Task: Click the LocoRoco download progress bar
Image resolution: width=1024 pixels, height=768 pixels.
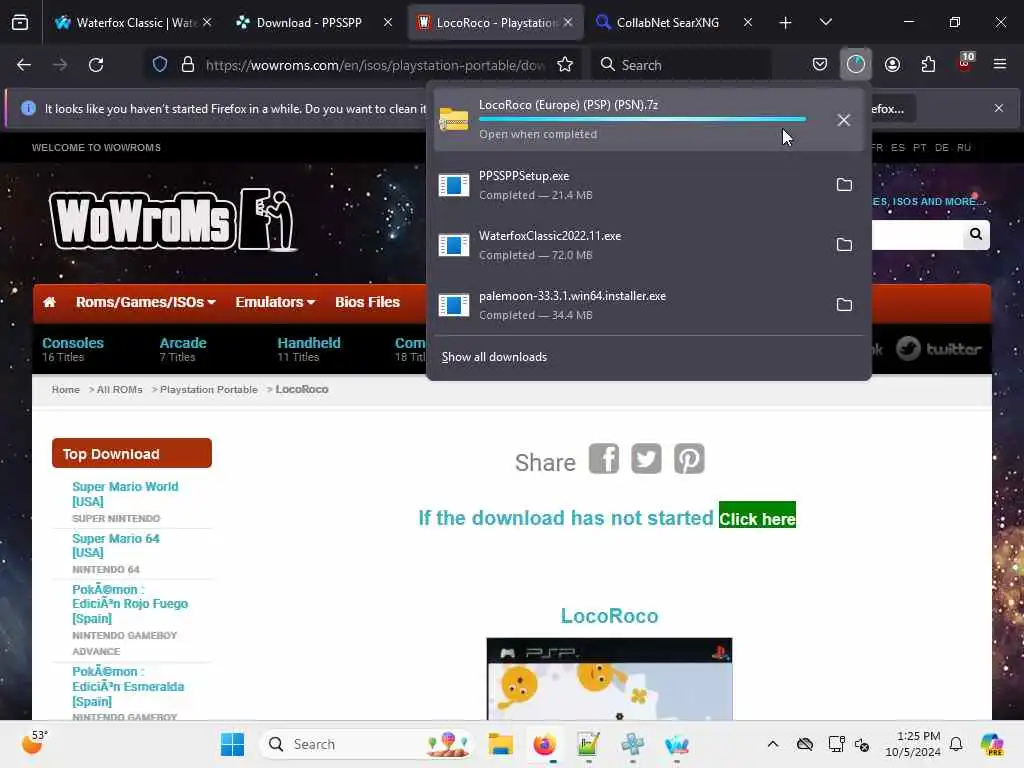Action: click(643, 120)
